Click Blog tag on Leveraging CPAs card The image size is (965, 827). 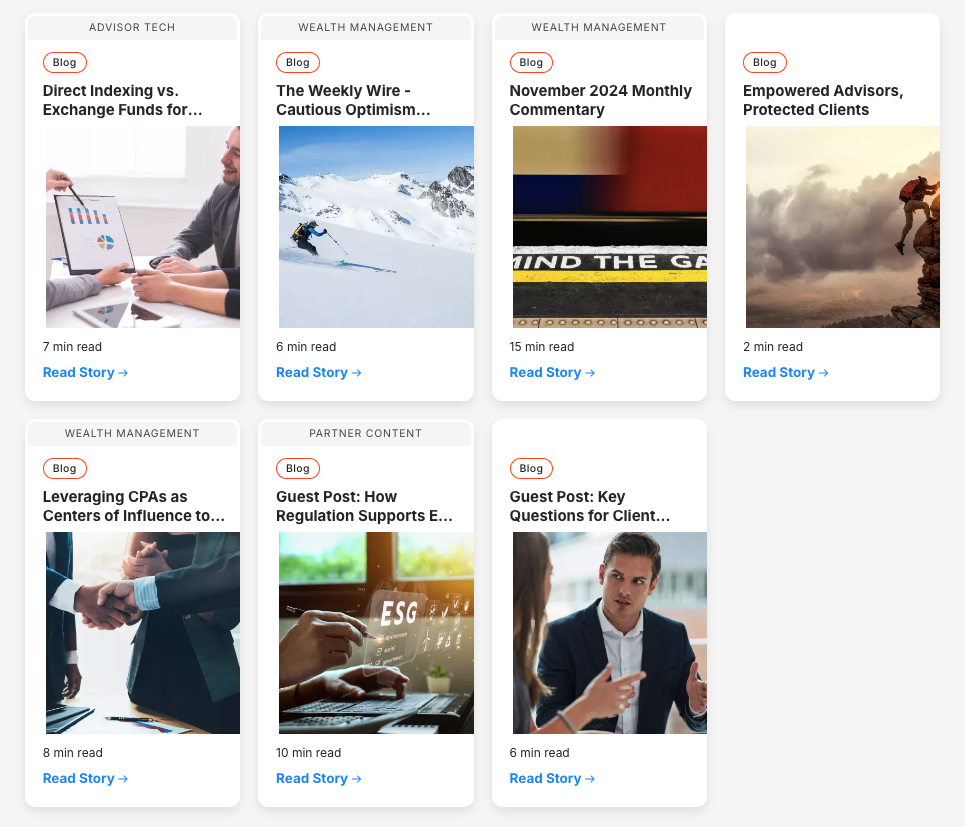click(x=65, y=469)
